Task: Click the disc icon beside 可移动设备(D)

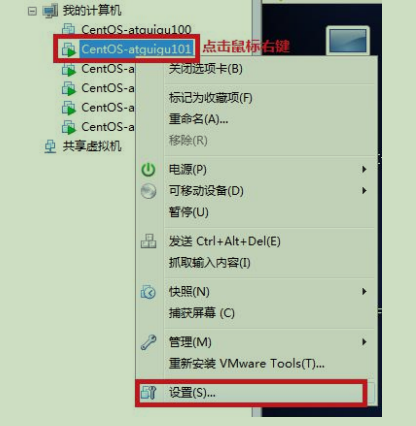Action: (148, 191)
